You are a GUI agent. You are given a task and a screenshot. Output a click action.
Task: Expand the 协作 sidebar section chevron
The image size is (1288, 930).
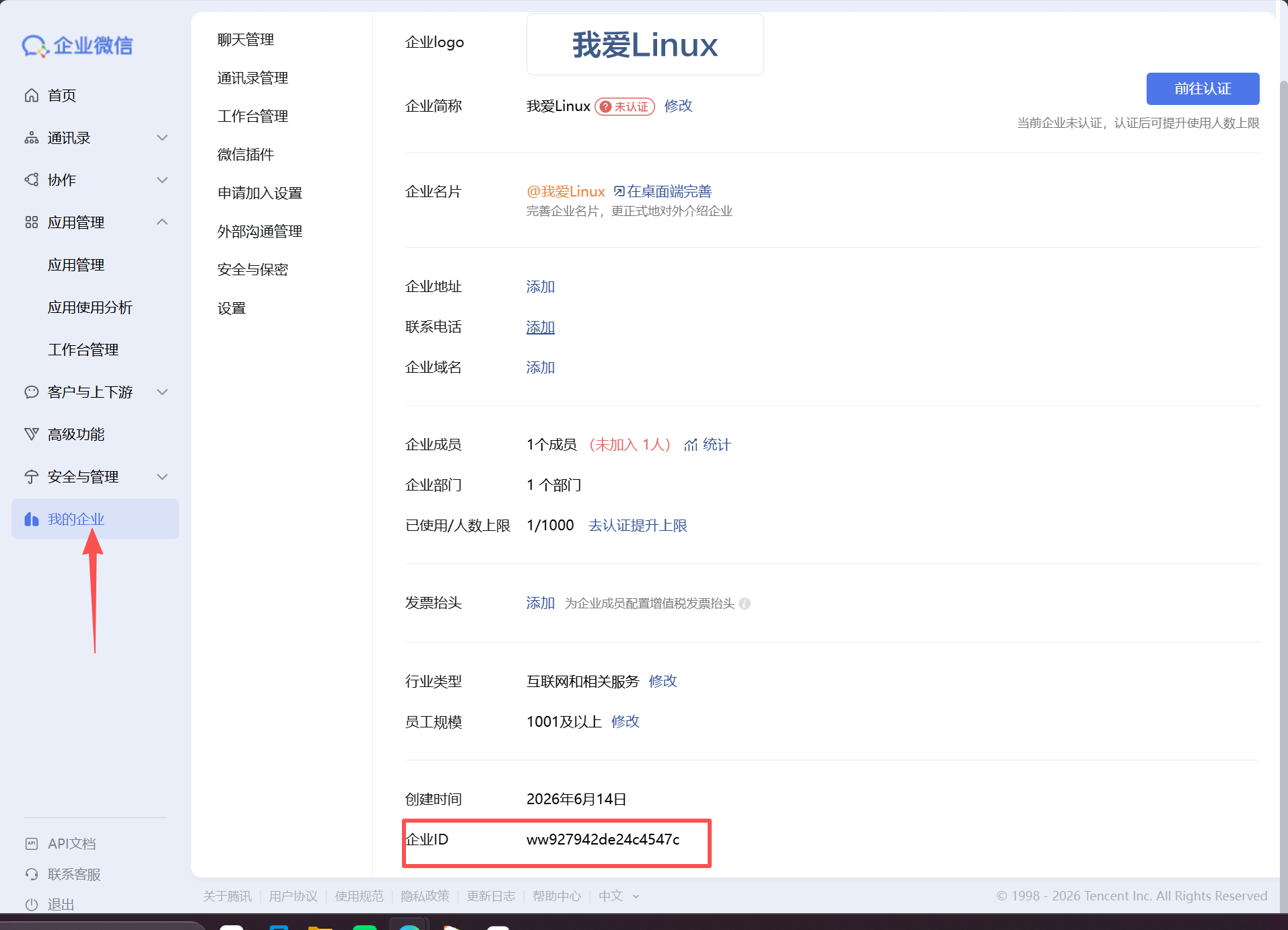click(x=162, y=180)
